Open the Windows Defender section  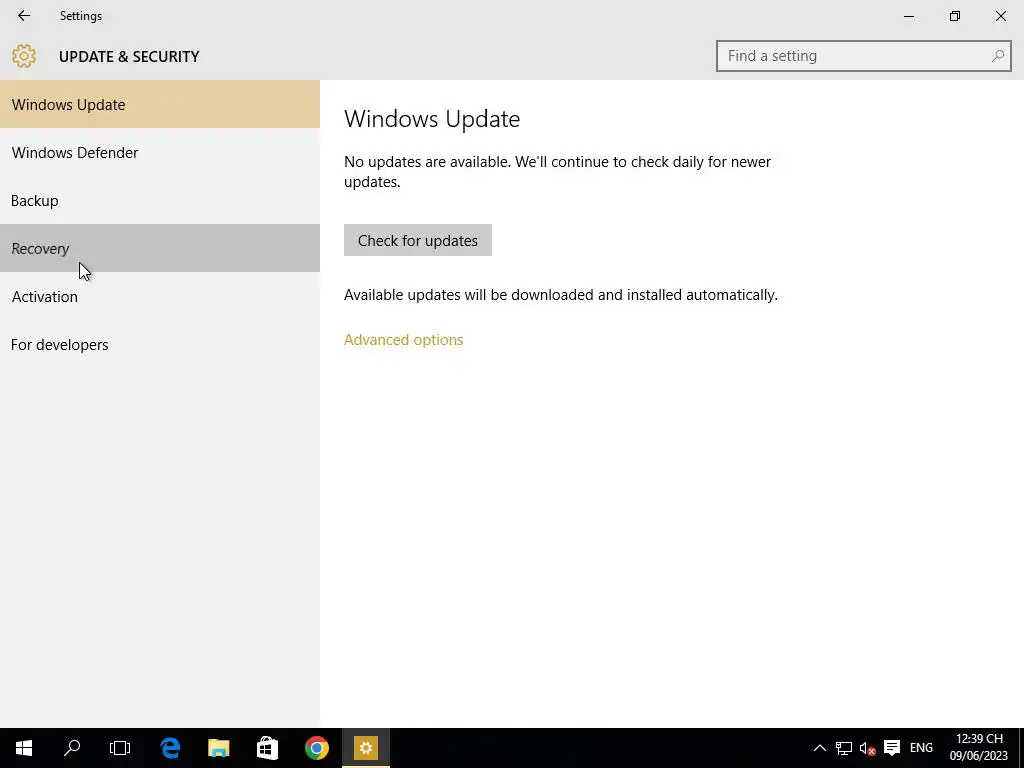coord(160,152)
